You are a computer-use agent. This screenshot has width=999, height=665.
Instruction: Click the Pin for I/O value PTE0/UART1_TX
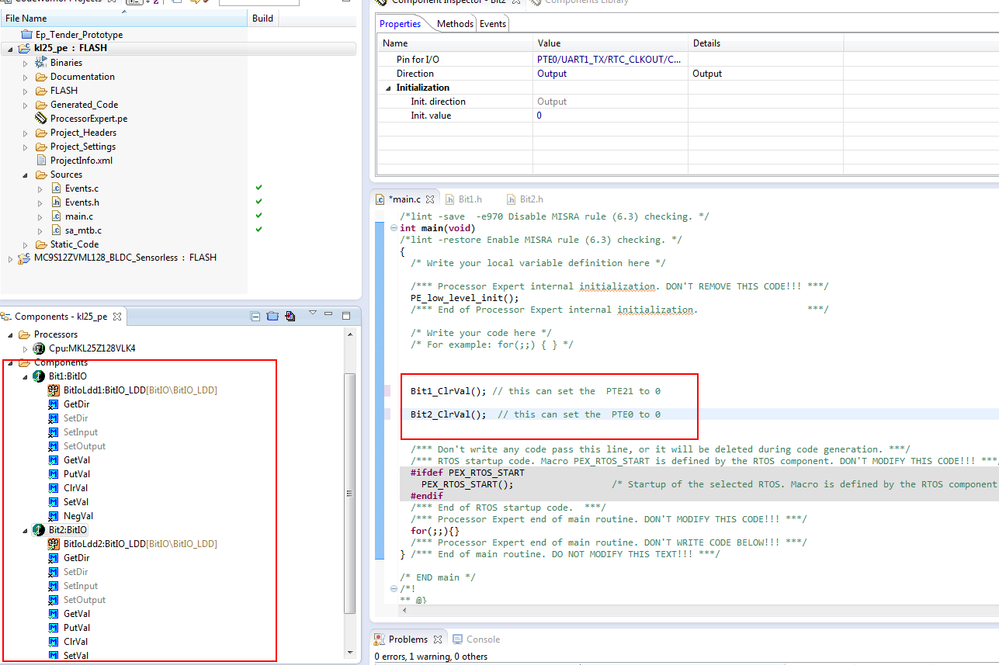(x=608, y=59)
